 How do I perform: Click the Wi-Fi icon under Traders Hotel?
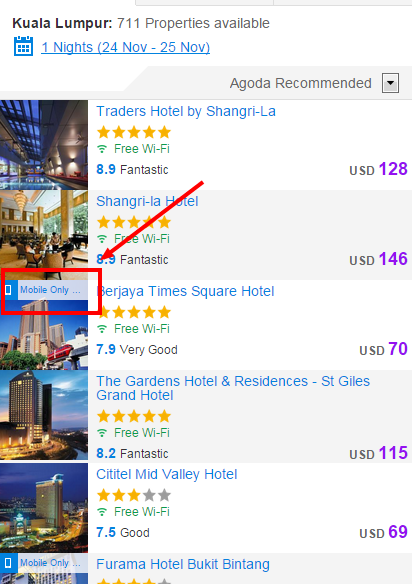102,149
